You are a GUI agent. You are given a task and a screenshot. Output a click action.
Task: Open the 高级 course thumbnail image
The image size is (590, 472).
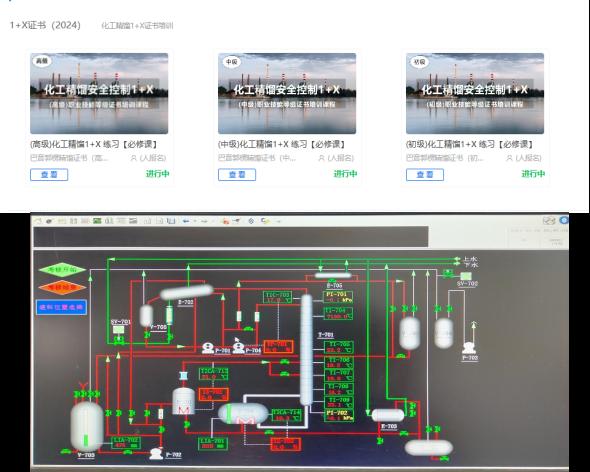tap(99, 93)
